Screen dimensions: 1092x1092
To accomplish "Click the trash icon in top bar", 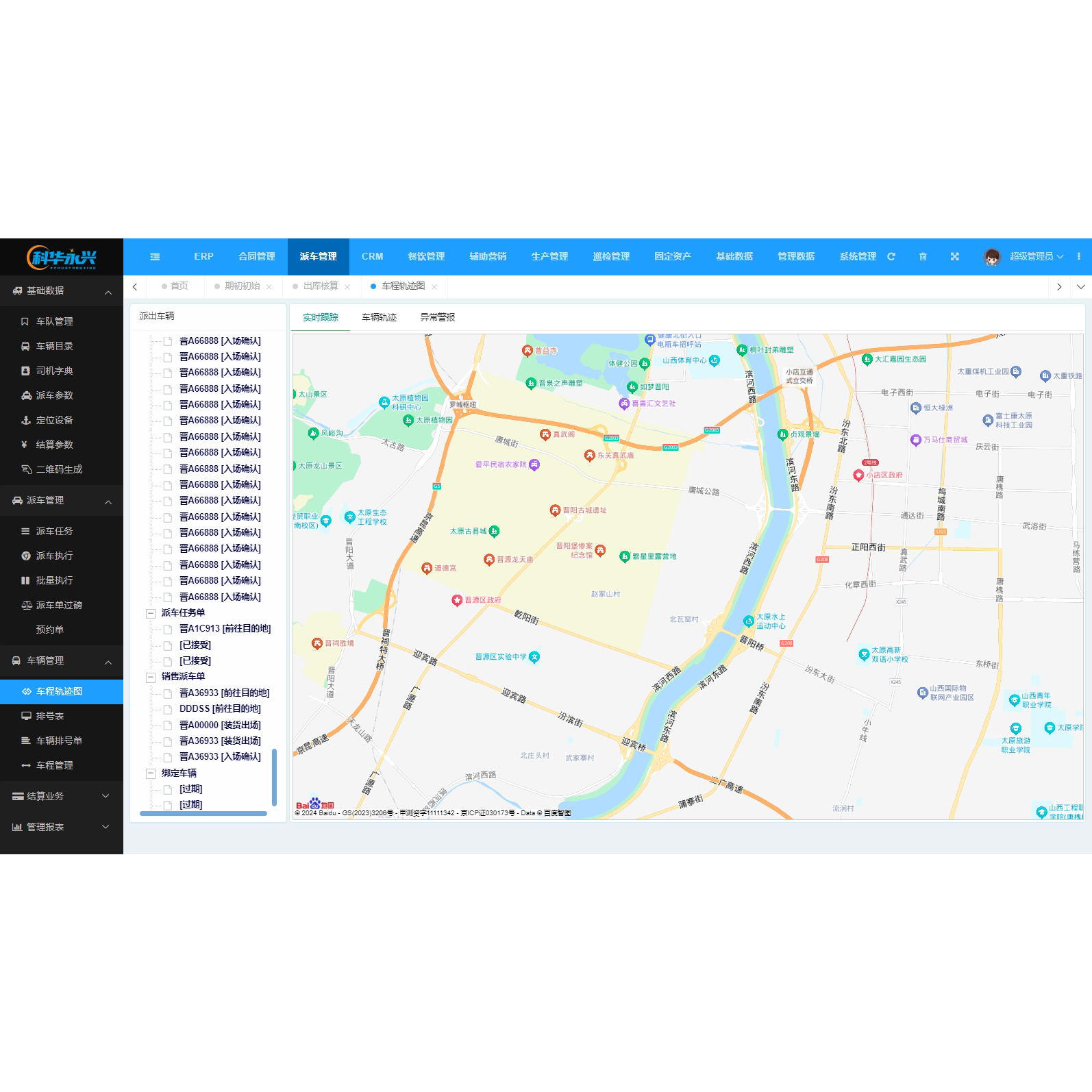I will pos(923,257).
